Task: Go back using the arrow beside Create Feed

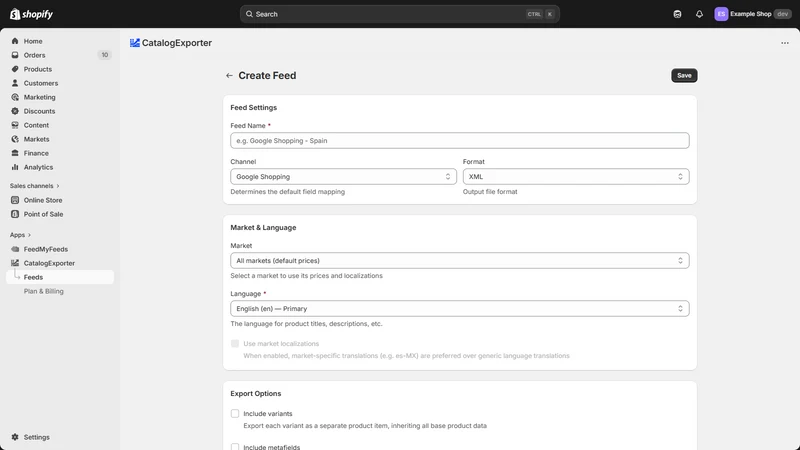Action: pos(229,76)
